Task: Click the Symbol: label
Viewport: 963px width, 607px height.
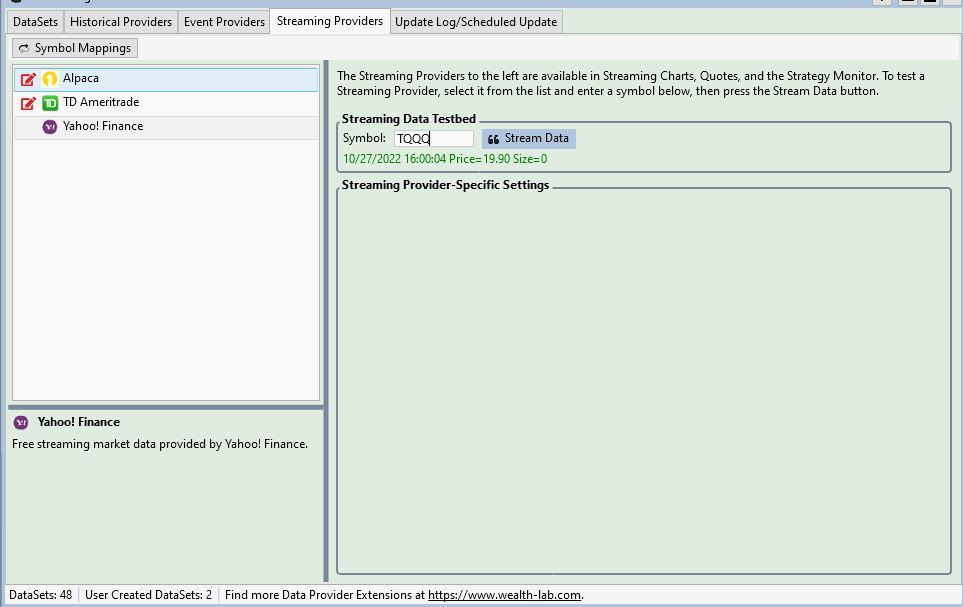Action: tap(364, 138)
